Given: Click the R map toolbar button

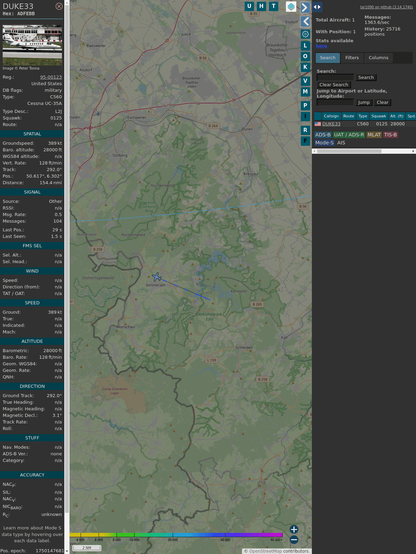Looking at the screenshot, I should (x=305, y=130).
